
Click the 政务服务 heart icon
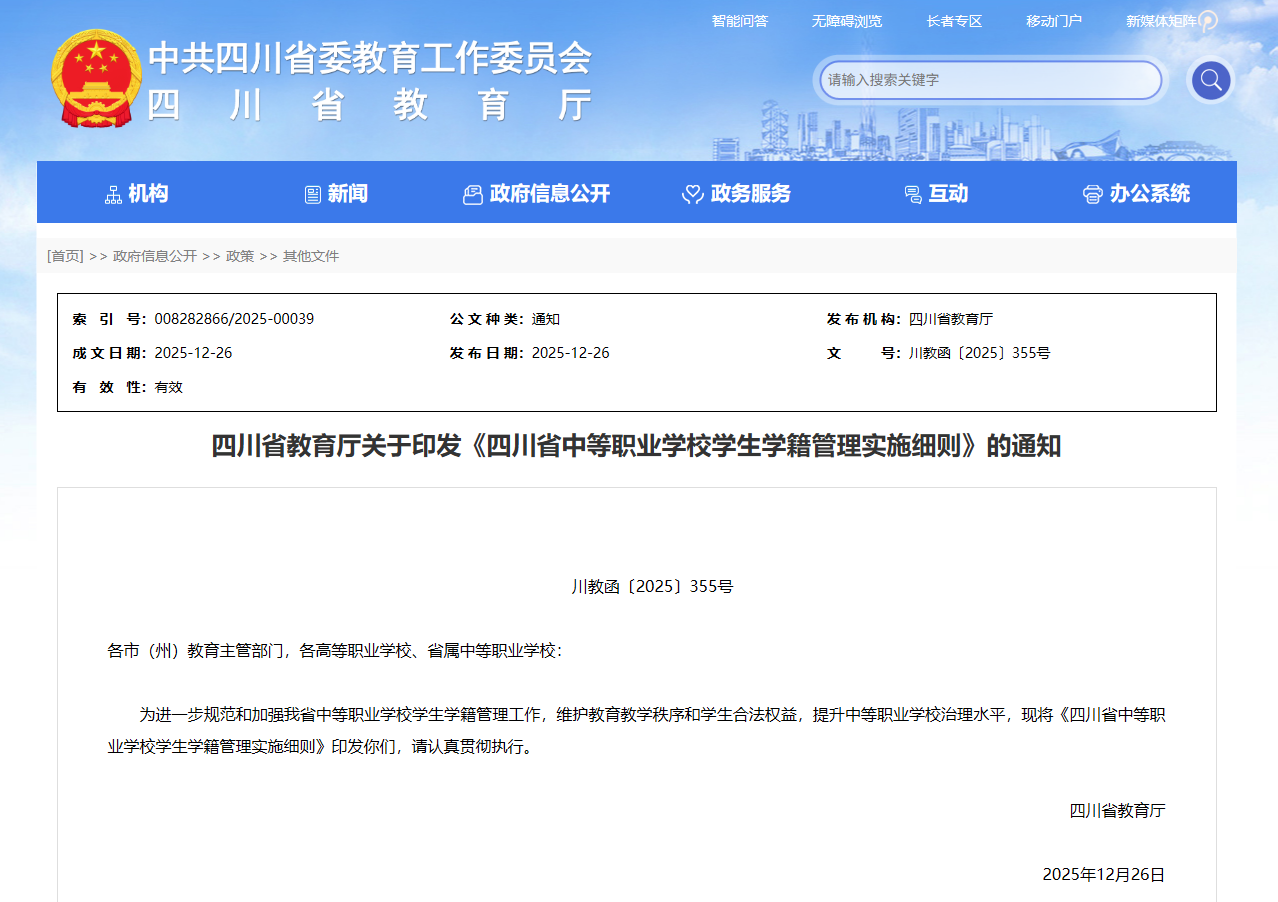pos(692,195)
